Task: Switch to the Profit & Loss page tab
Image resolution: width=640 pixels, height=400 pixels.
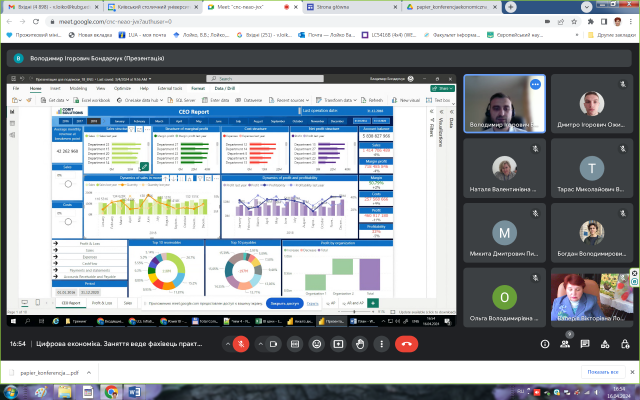Action: [x=102, y=301]
